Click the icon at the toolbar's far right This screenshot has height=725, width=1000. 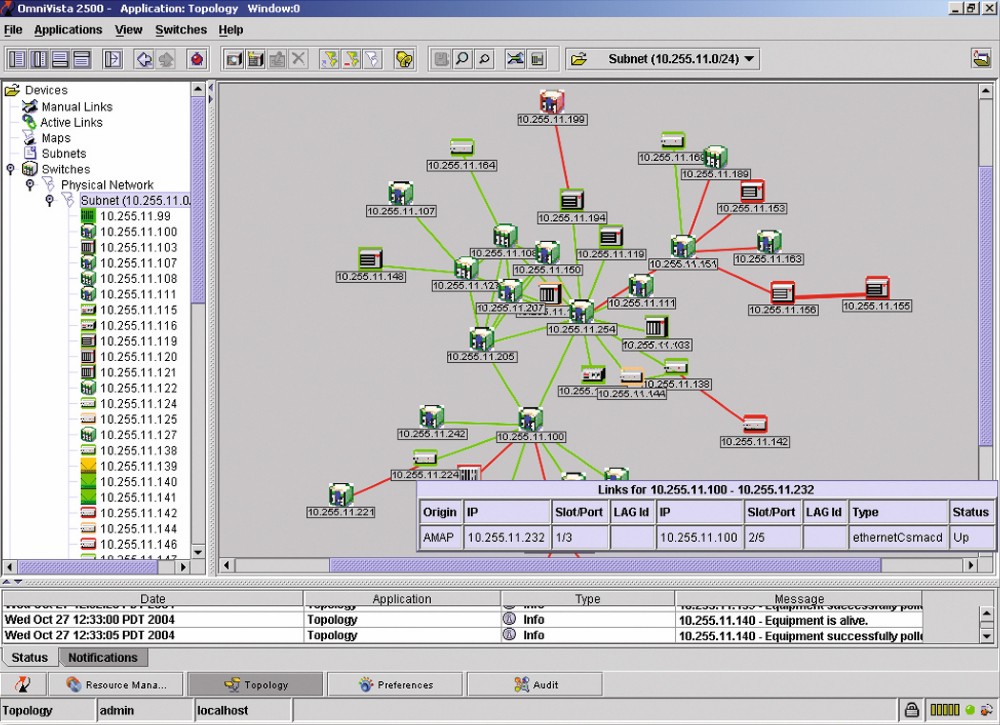tap(982, 58)
